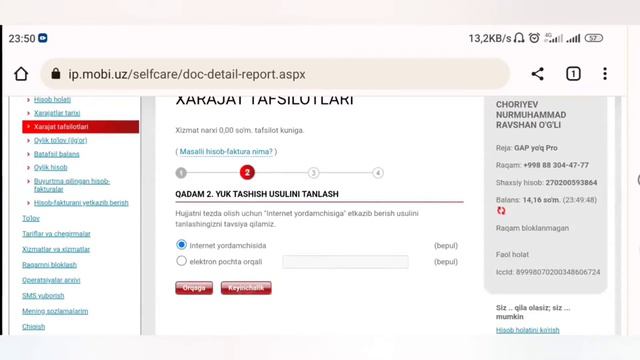Click step 4 circle
The width and height of the screenshot is (640, 360).
coord(378,173)
